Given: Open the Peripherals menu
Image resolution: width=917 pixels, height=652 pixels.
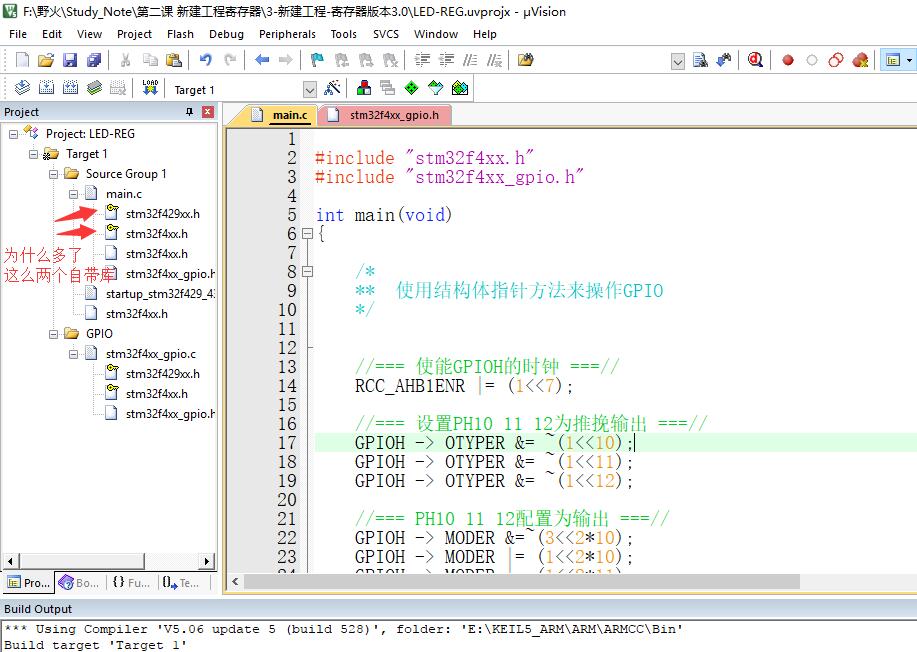Looking at the screenshot, I should (286, 33).
